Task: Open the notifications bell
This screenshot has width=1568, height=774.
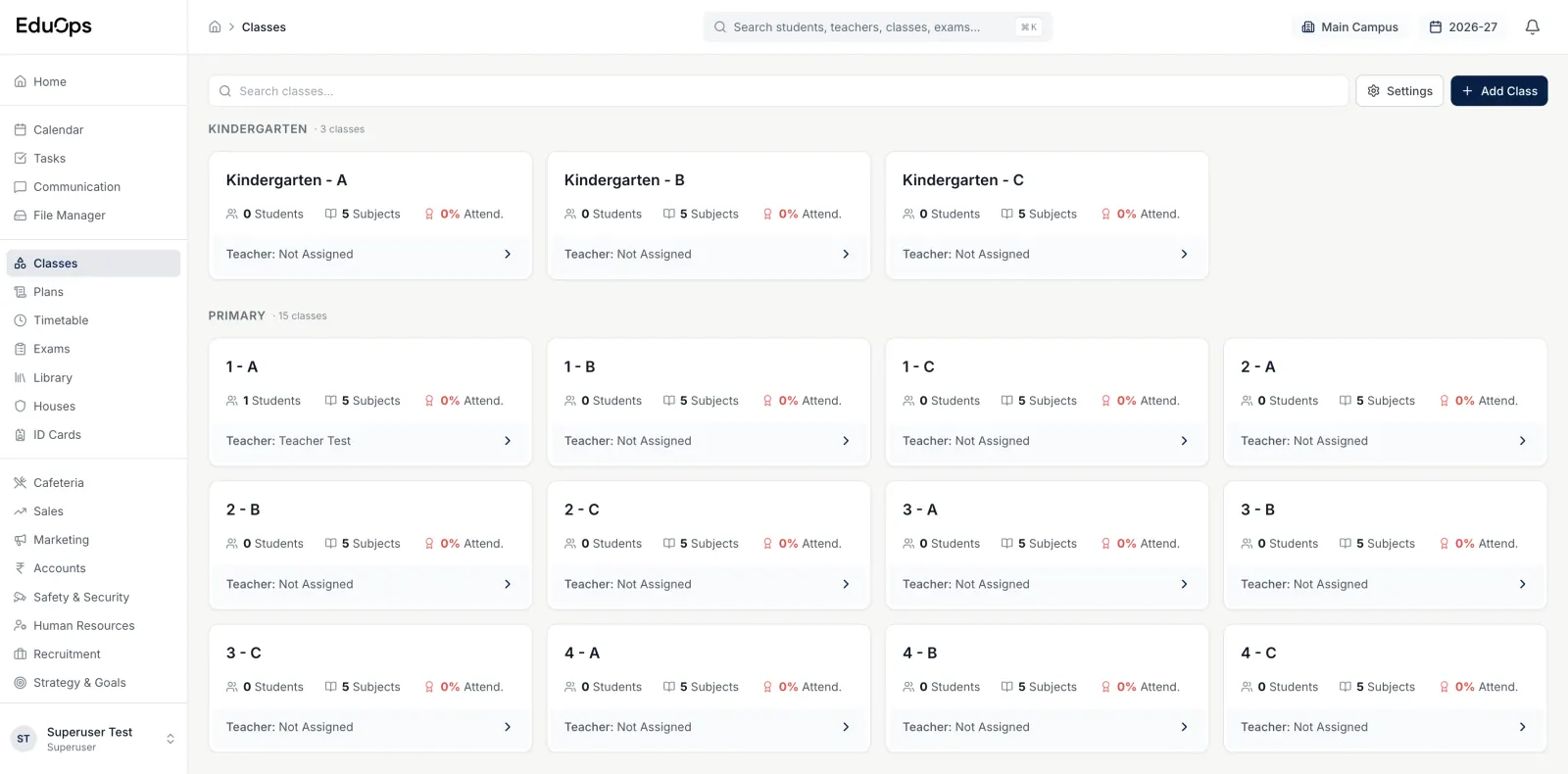Action: [1532, 26]
